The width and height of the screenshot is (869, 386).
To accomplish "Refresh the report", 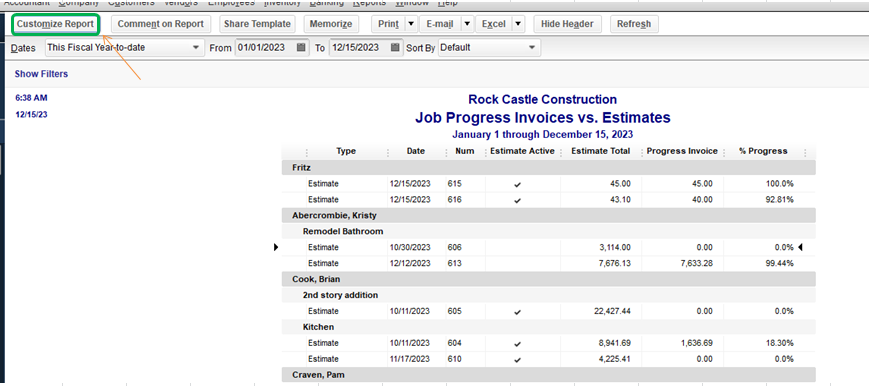I will [634, 24].
